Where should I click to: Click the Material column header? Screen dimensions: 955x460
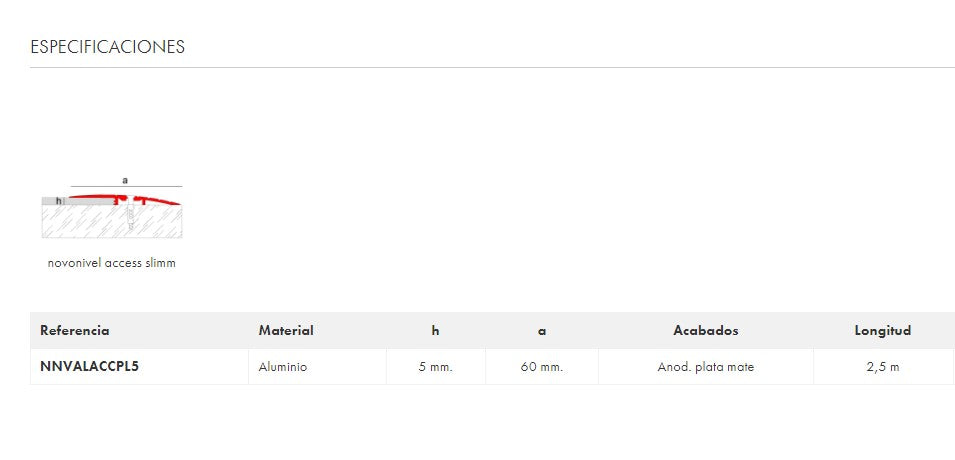pyautogui.click(x=286, y=330)
